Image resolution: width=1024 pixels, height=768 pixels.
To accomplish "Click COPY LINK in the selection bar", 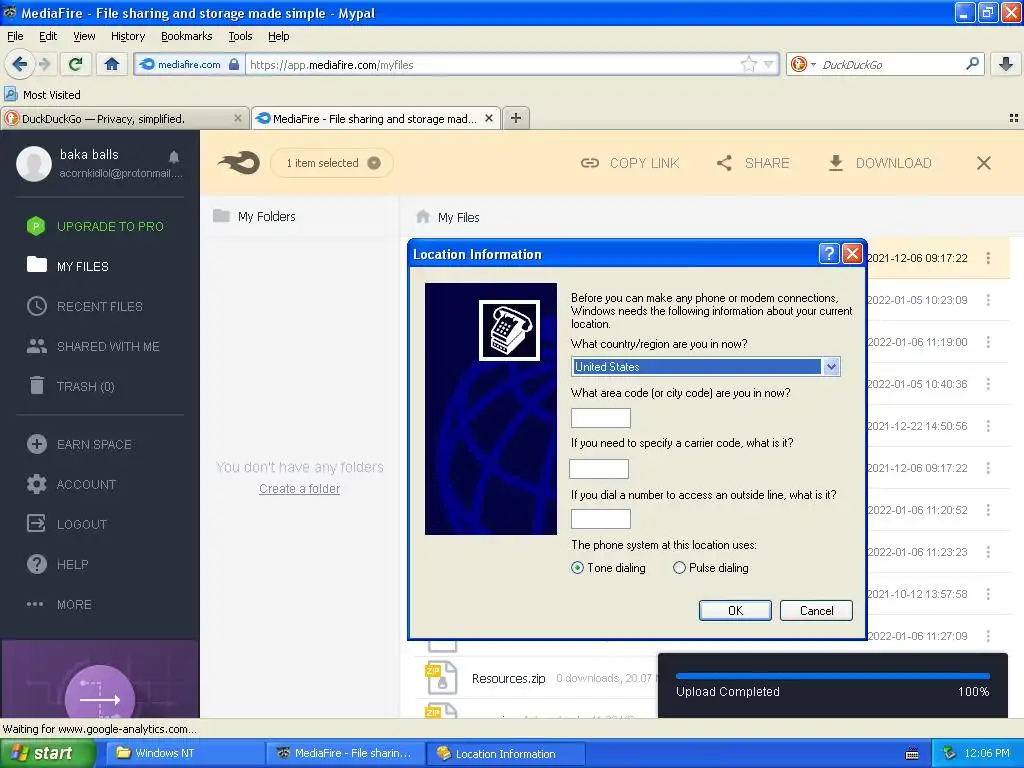I will tap(630, 163).
